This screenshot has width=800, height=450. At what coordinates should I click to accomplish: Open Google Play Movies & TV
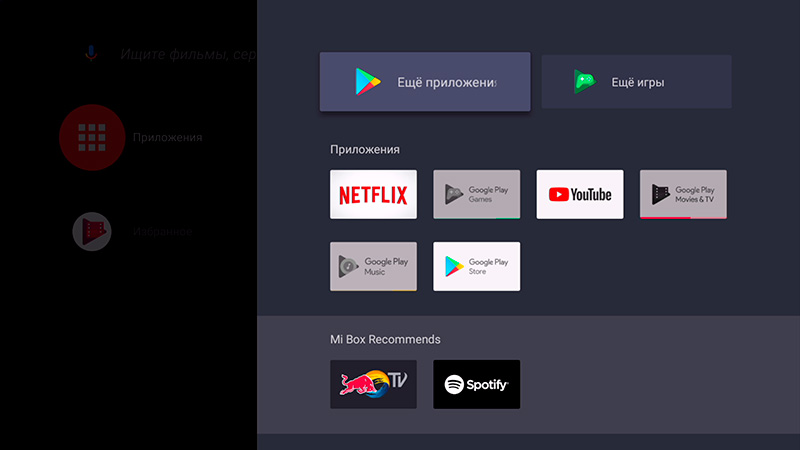coord(683,194)
